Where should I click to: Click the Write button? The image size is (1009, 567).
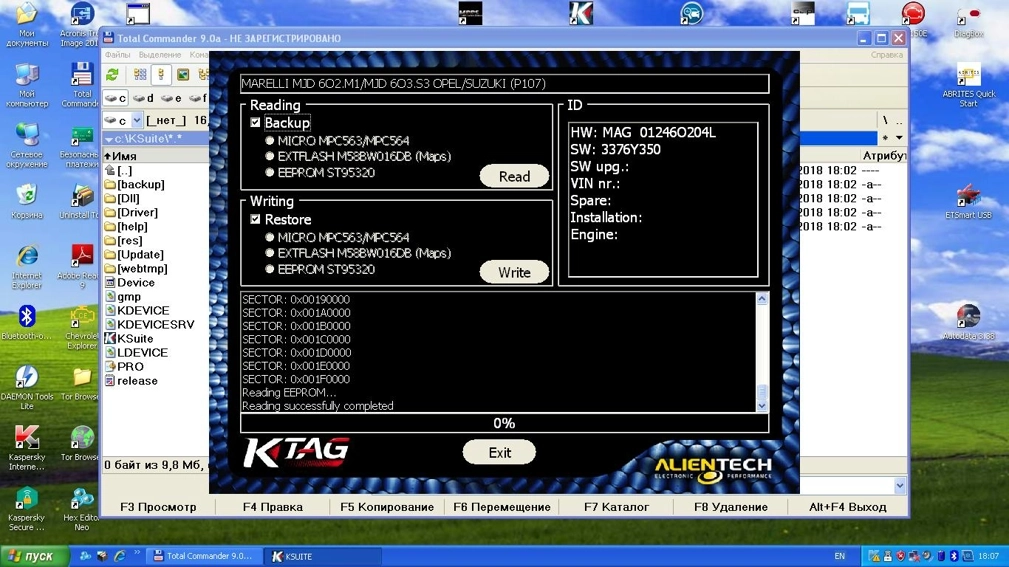click(514, 272)
